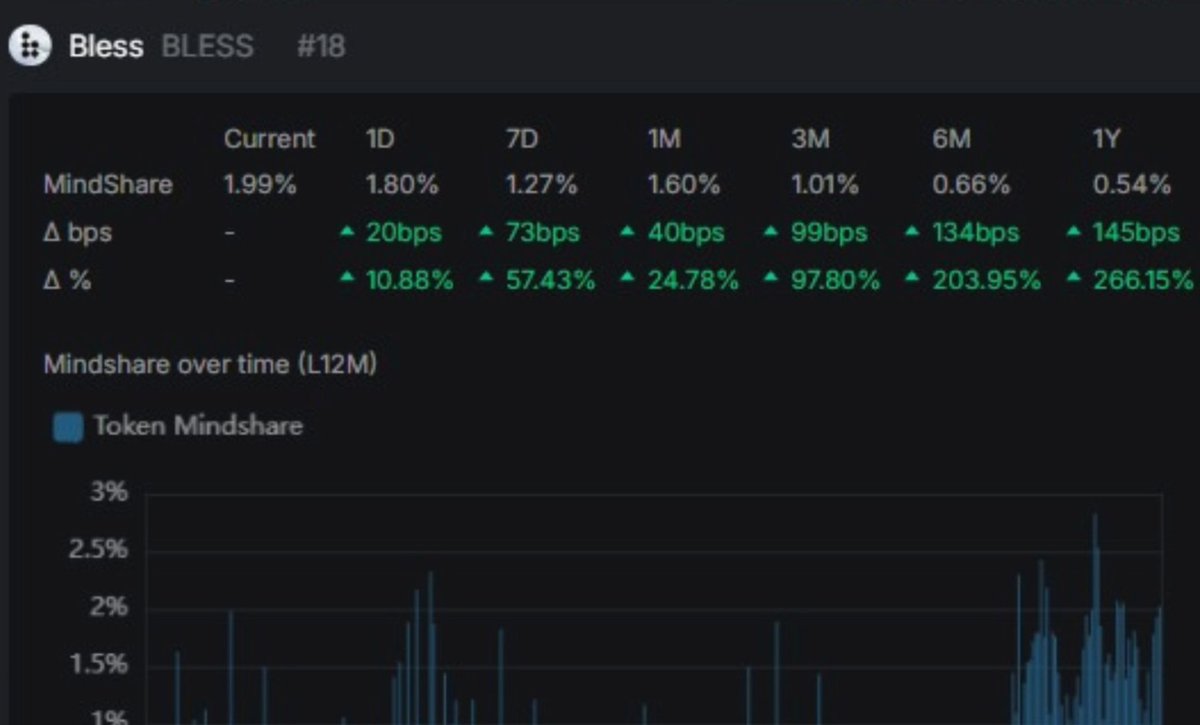
Task: Click the #18 rank label
Action: coord(321,46)
